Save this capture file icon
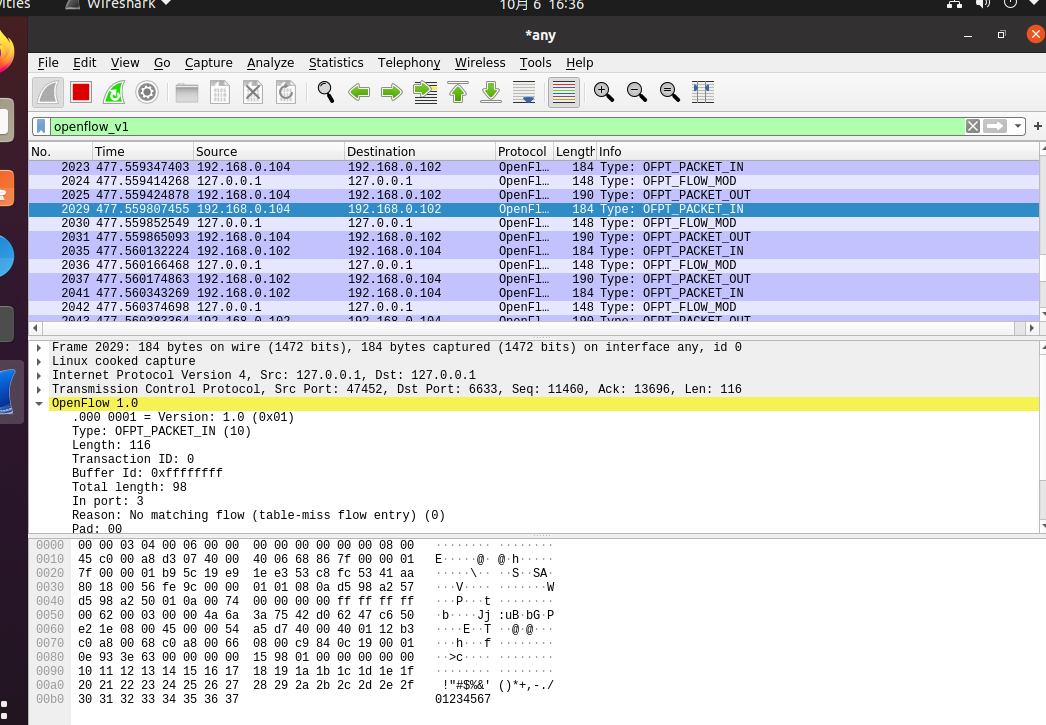 (x=219, y=92)
